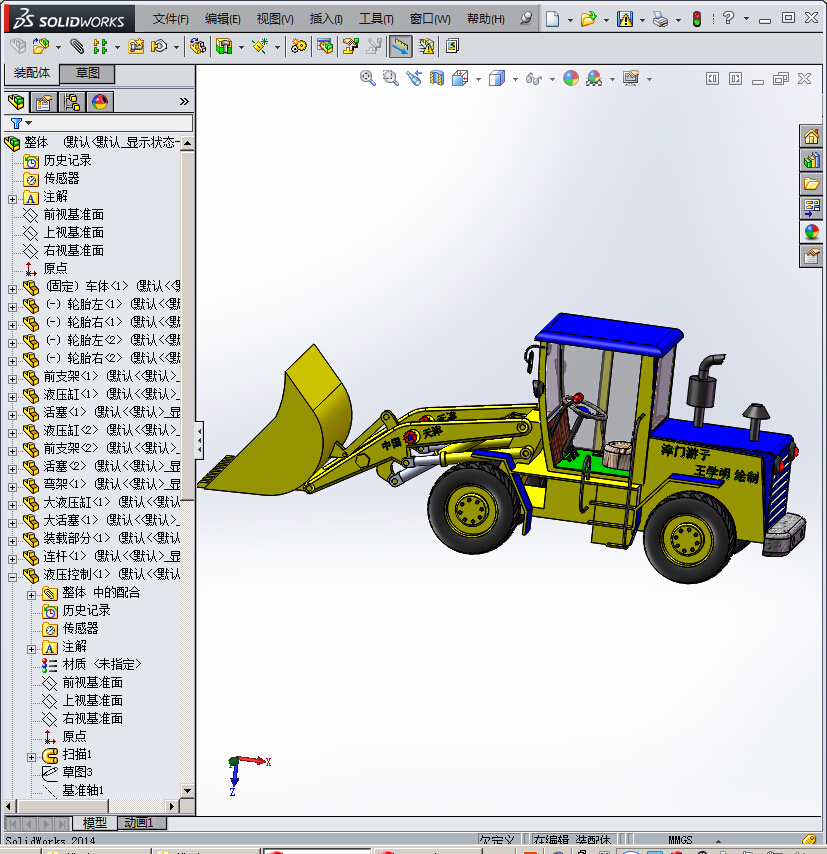Click the Print icon in the title bar
The height and width of the screenshot is (854, 827).
click(x=660, y=20)
